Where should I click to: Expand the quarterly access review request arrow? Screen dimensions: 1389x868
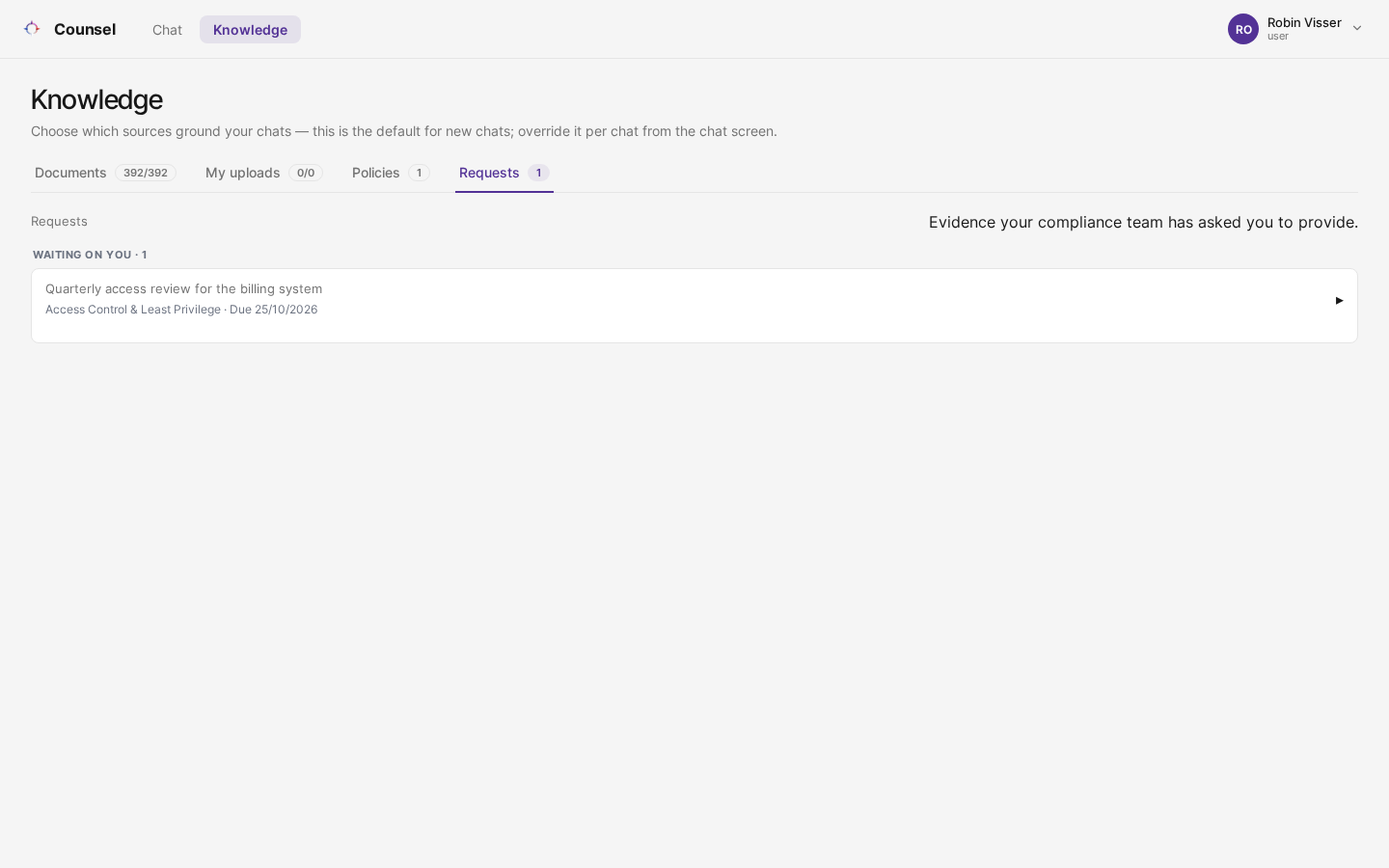(x=1339, y=301)
